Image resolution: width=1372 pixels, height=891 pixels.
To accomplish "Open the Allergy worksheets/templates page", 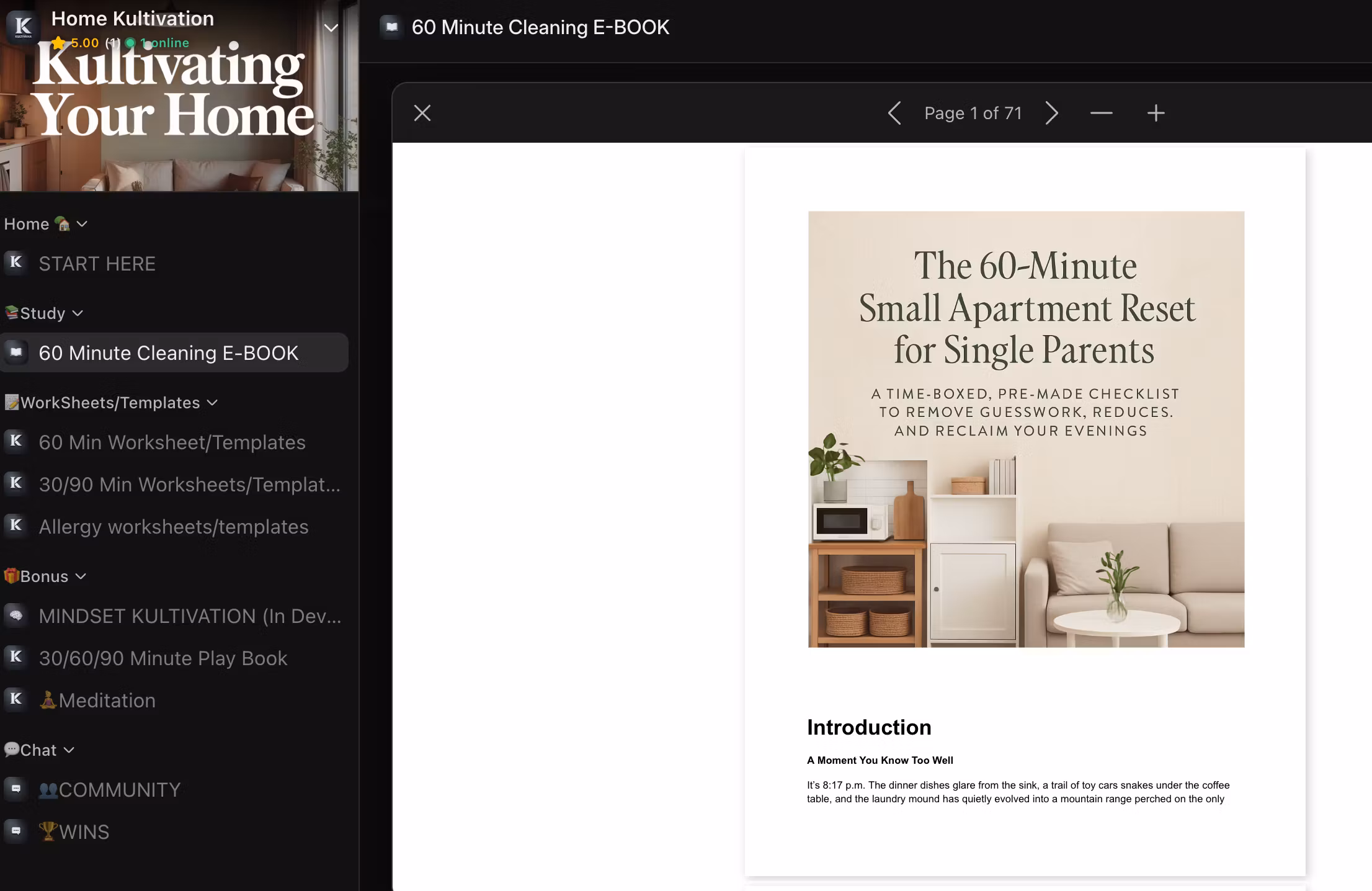I will click(174, 527).
